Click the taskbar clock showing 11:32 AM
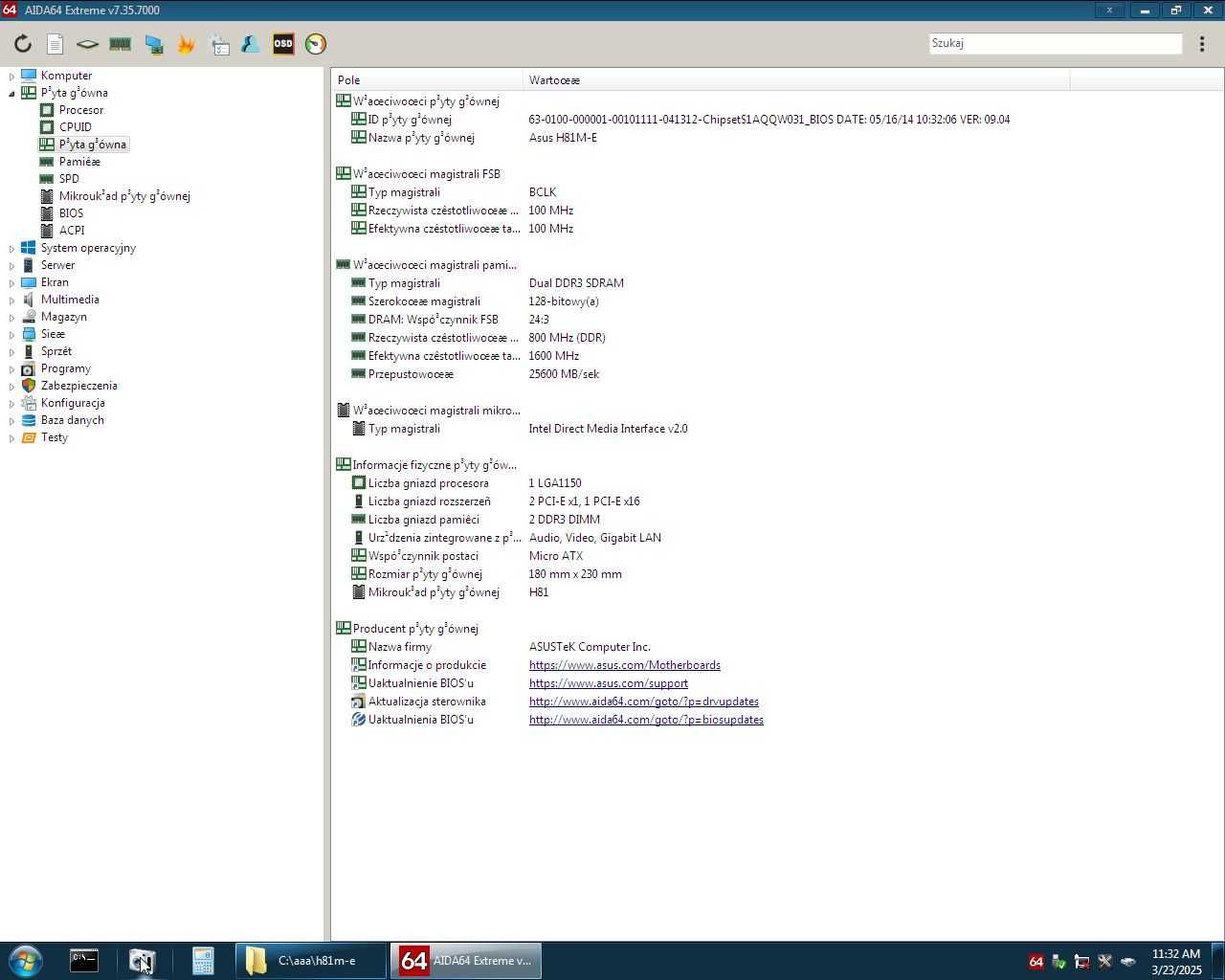 tap(1176, 962)
